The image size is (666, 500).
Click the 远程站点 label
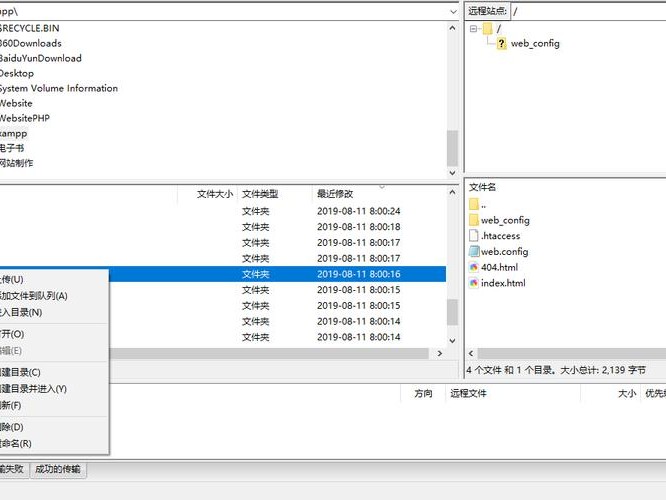point(487,11)
